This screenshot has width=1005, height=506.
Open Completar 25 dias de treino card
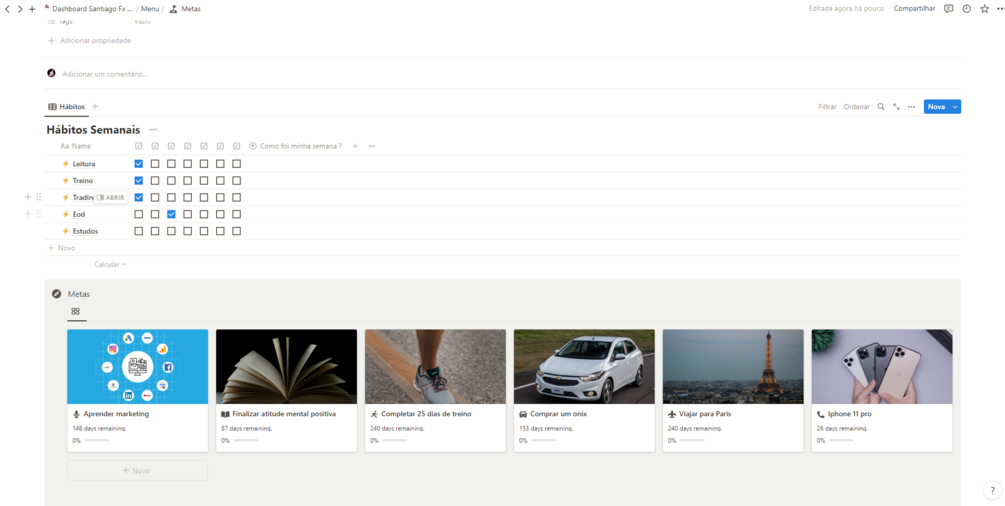(435, 391)
